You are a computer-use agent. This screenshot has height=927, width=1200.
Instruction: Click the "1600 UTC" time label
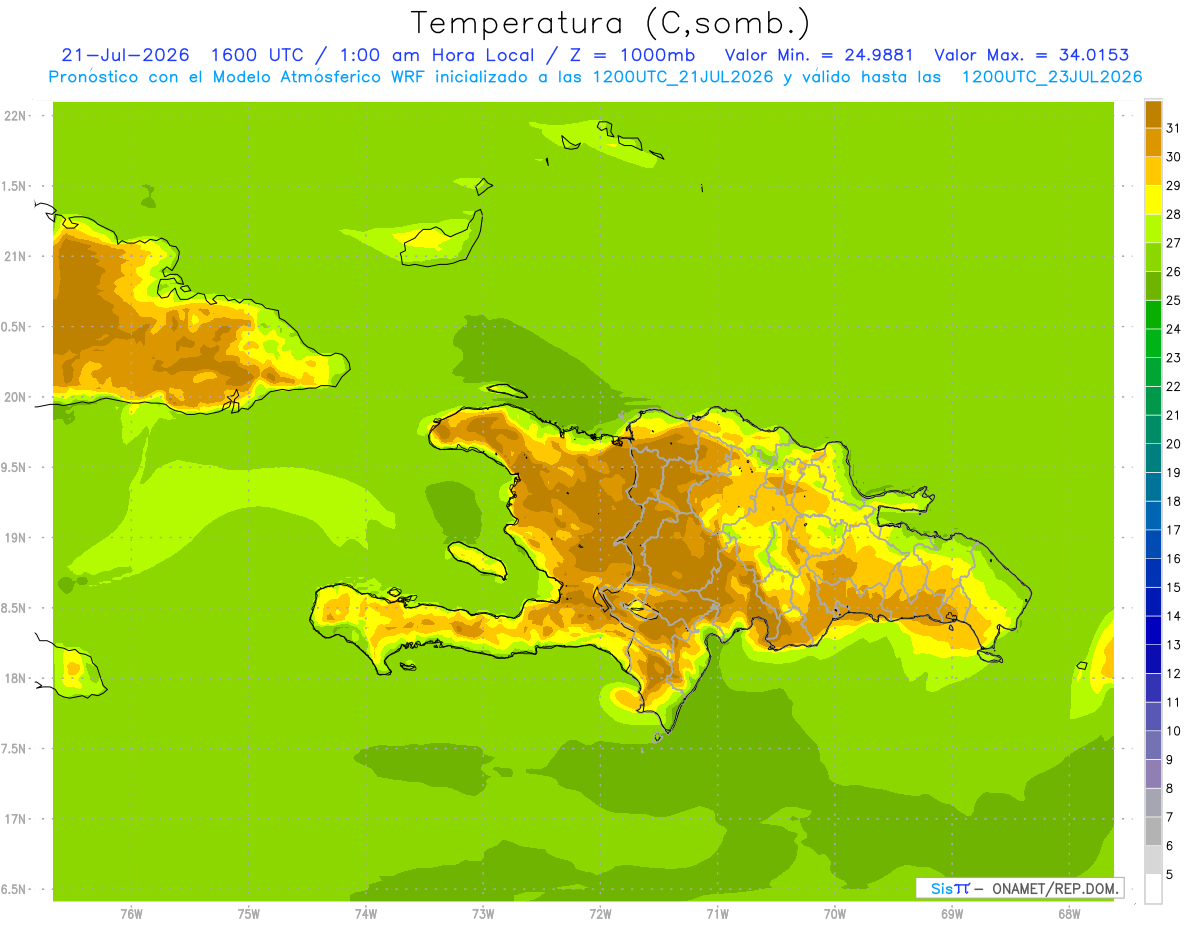tap(258, 55)
